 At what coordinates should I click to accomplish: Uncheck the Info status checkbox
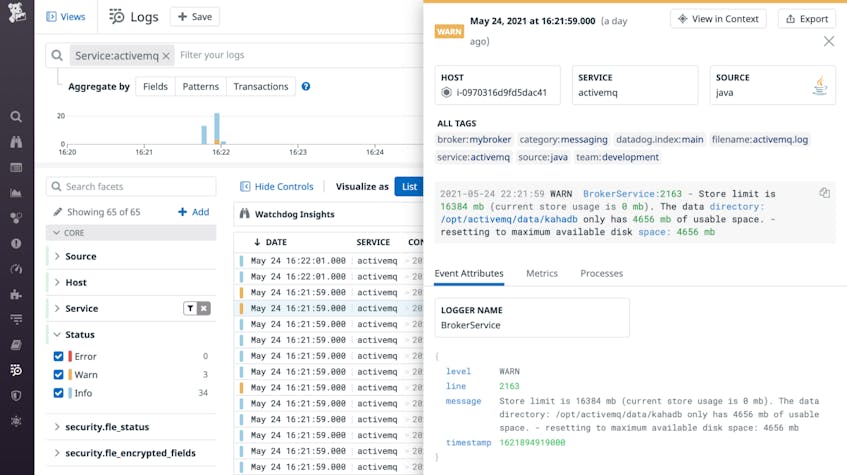coord(58,393)
